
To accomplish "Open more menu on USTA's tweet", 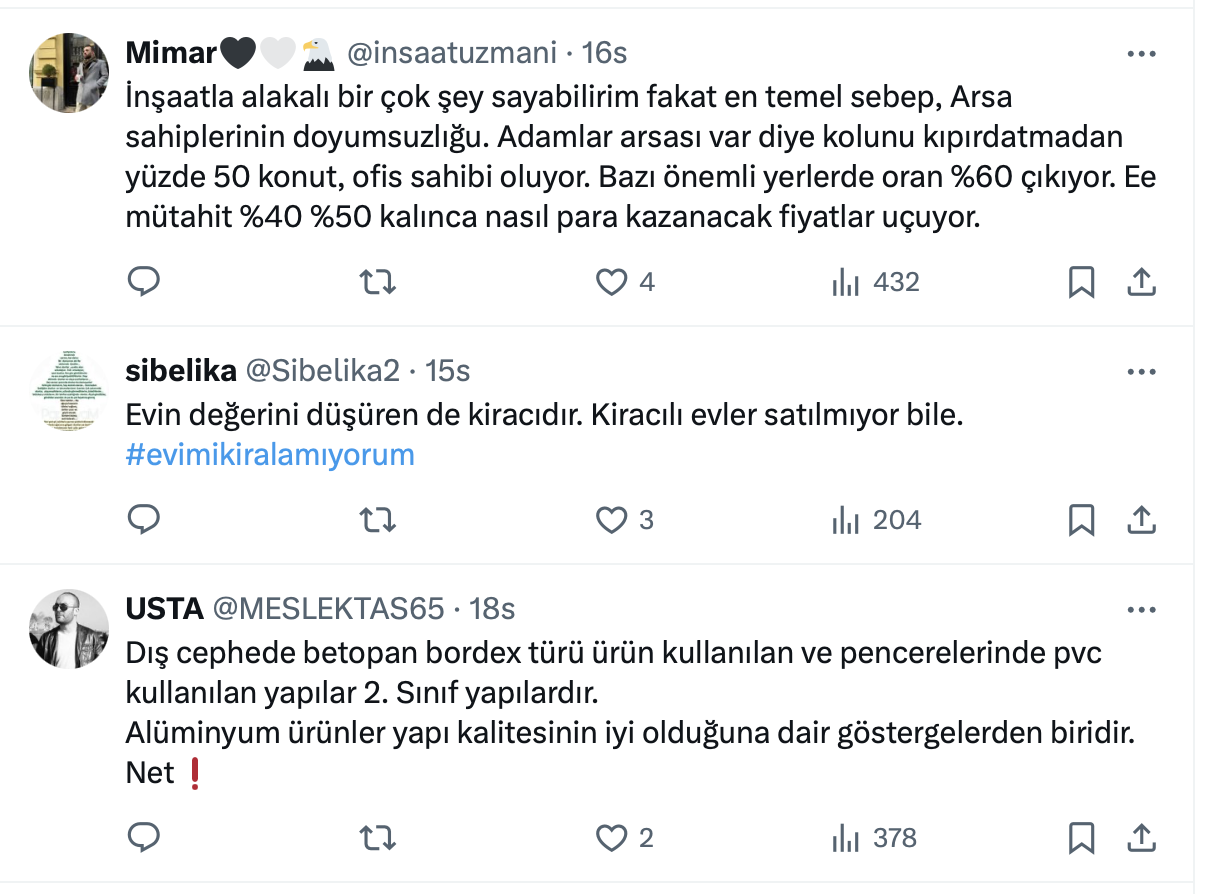I will pyautogui.click(x=1141, y=609).
